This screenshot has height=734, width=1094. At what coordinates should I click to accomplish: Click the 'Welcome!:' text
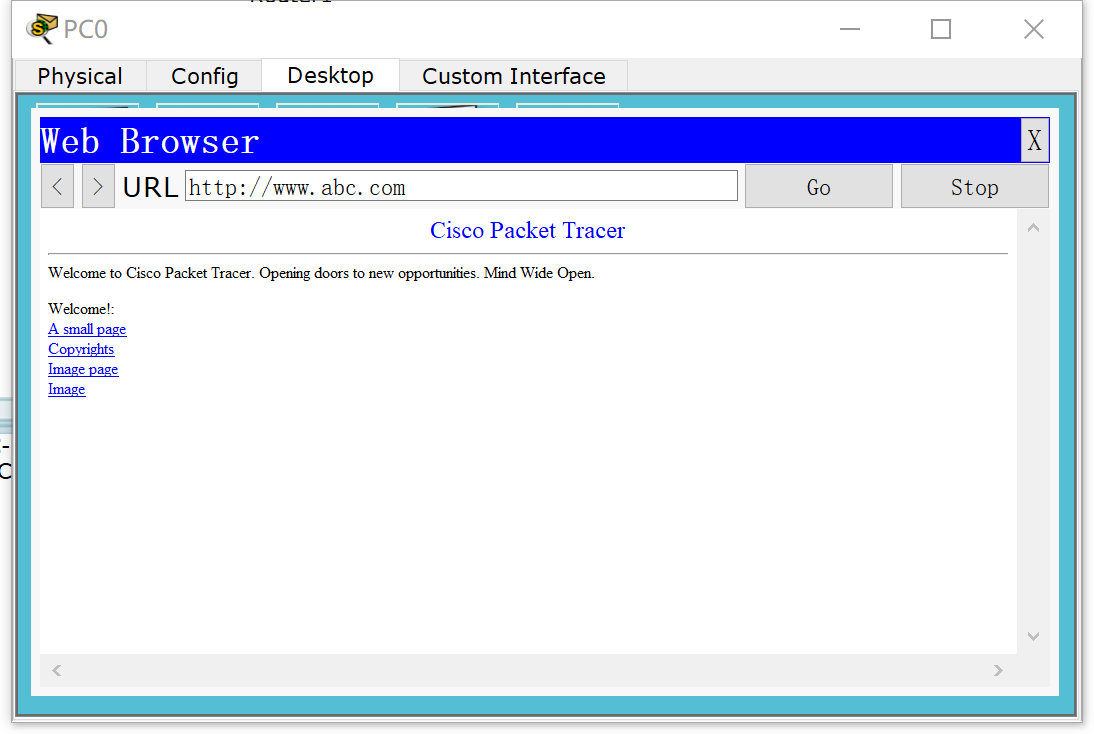(x=81, y=308)
